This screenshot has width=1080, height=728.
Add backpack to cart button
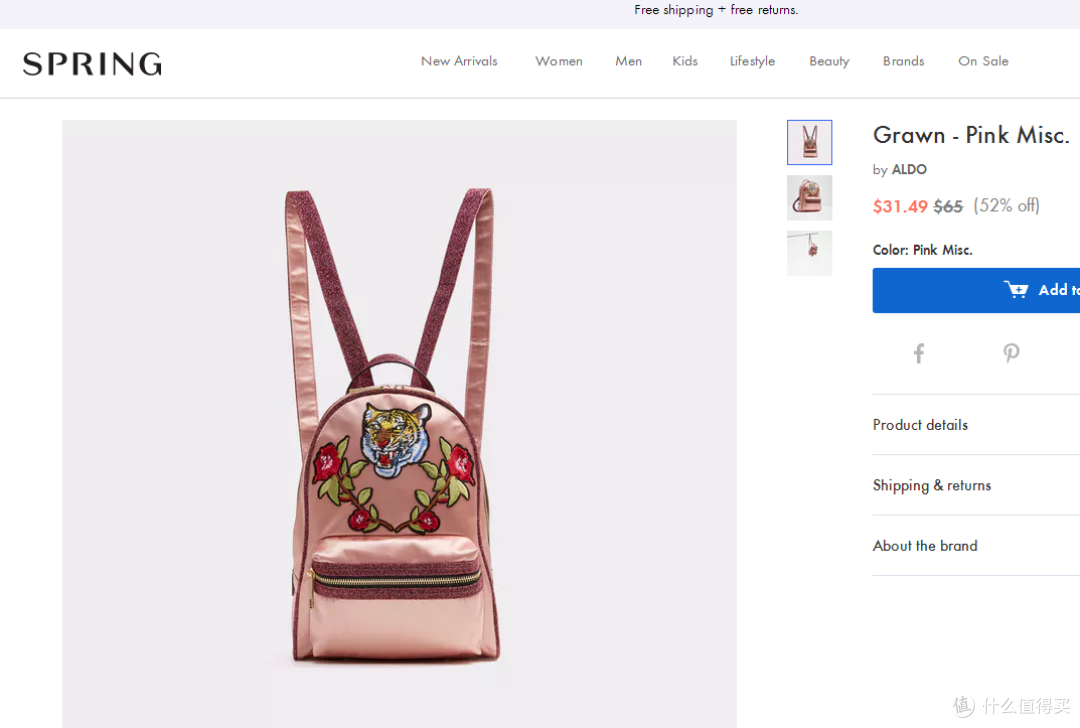click(976, 290)
